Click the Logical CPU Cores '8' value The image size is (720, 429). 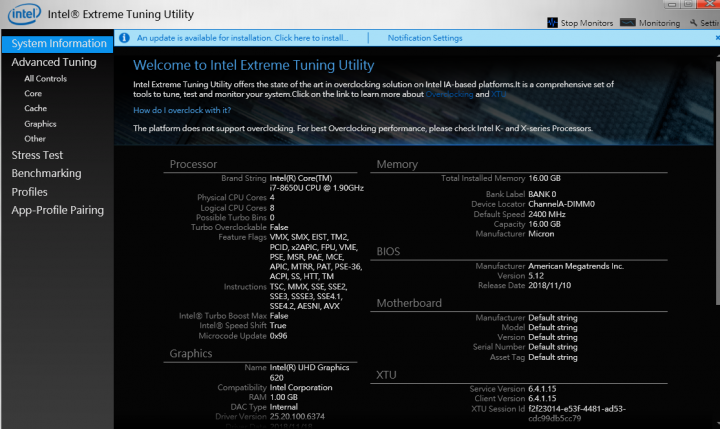tap(272, 208)
